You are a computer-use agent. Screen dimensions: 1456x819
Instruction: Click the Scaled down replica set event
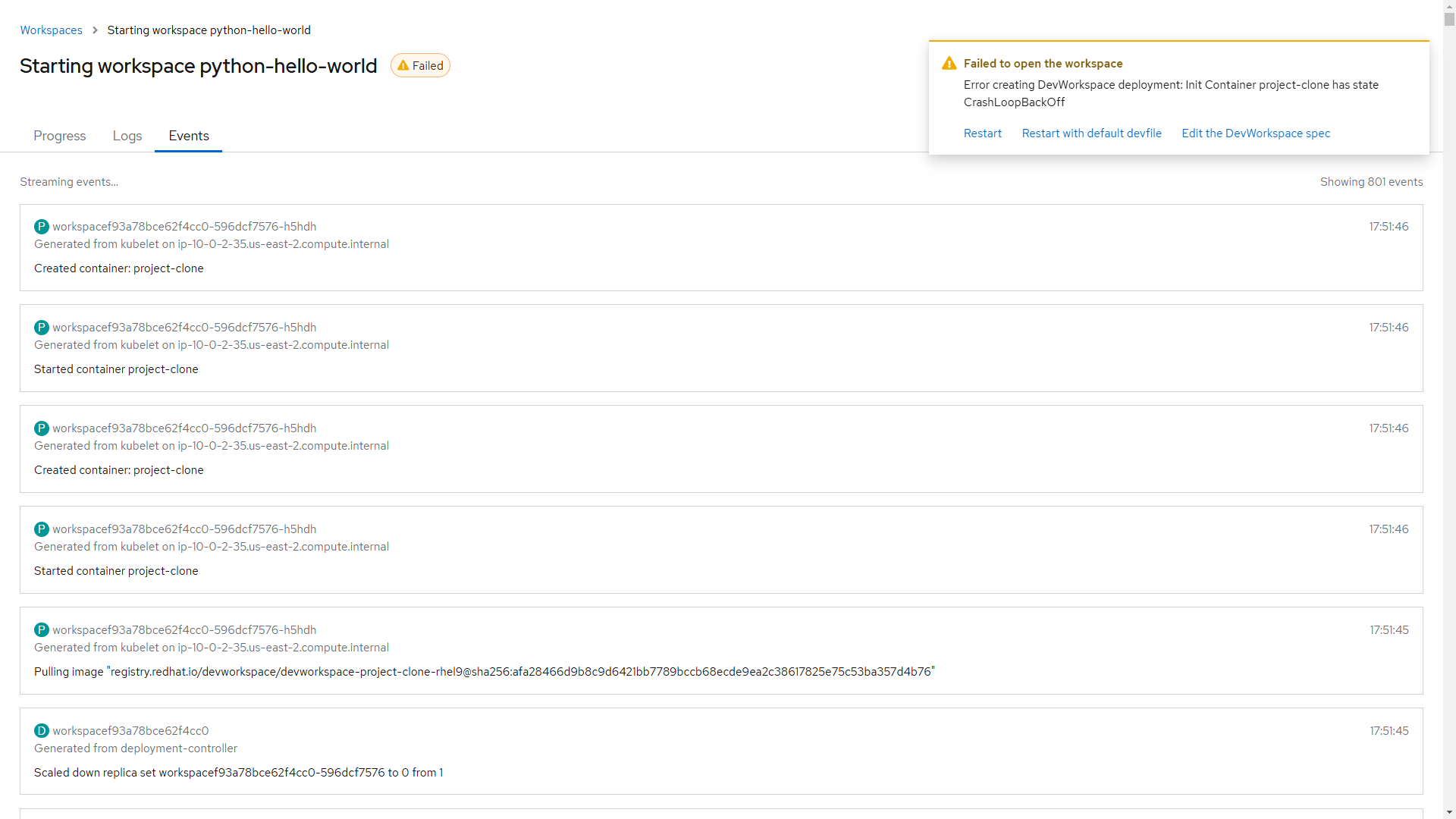238,773
